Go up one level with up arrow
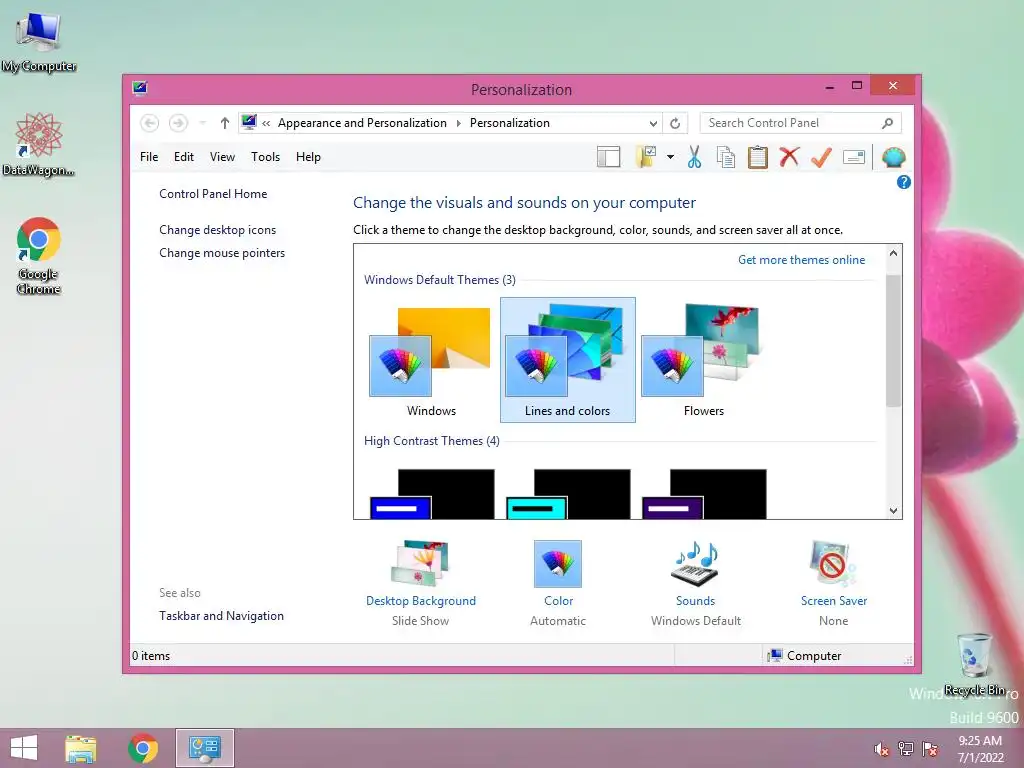This screenshot has width=1024, height=768. [x=225, y=123]
